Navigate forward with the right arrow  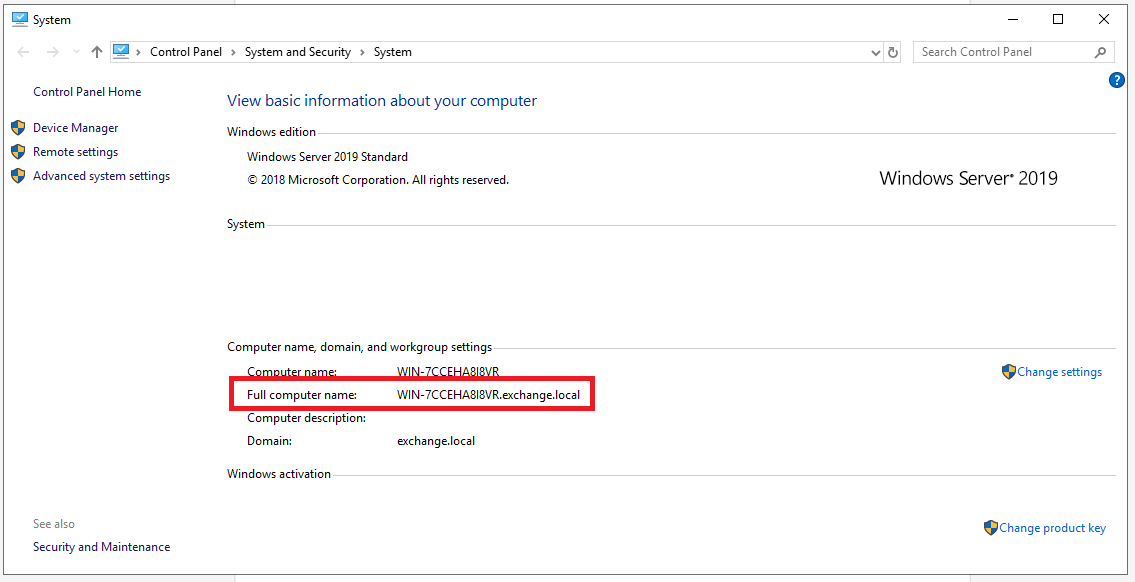pyautogui.click(x=52, y=52)
